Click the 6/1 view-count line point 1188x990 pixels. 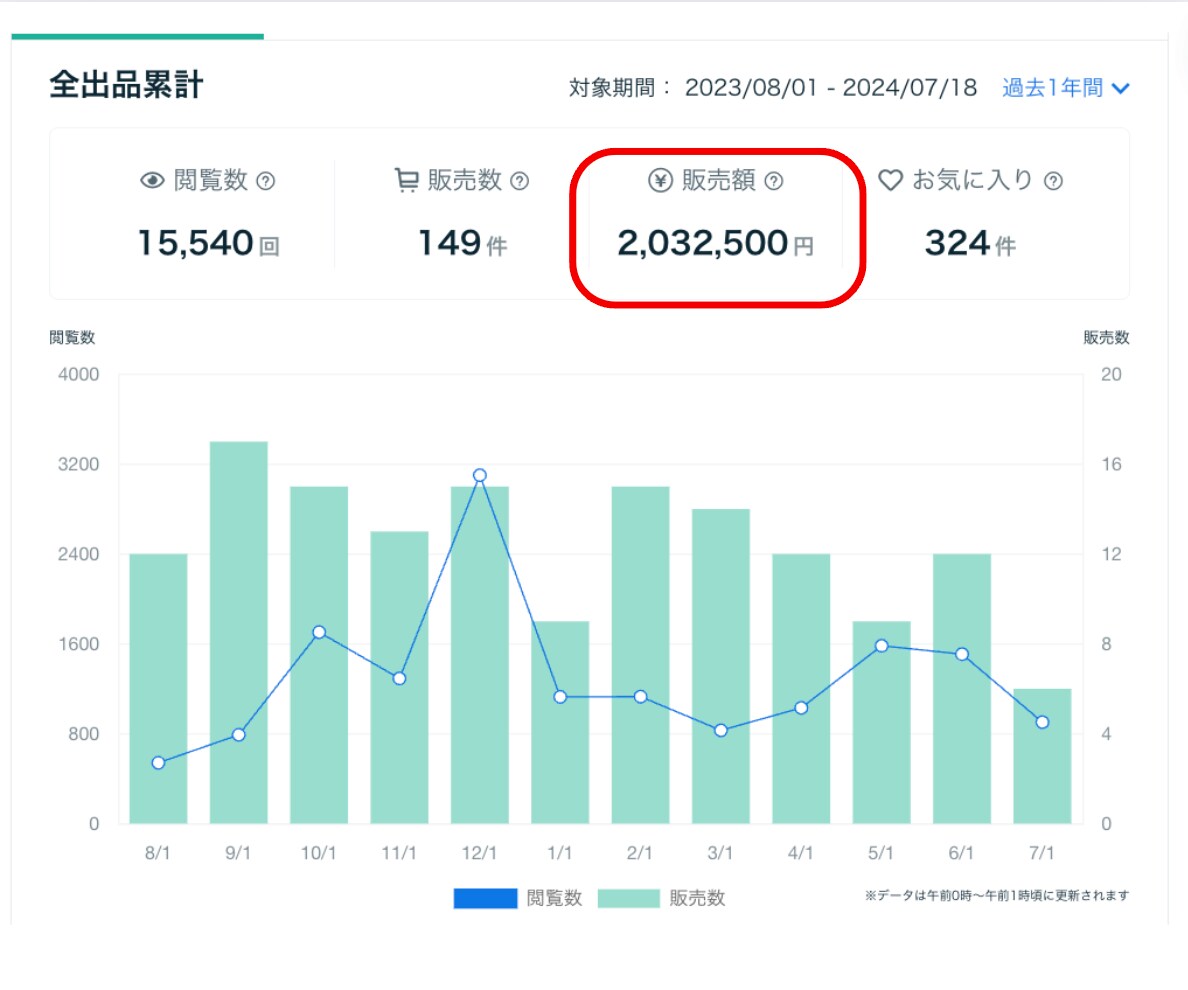point(961,654)
